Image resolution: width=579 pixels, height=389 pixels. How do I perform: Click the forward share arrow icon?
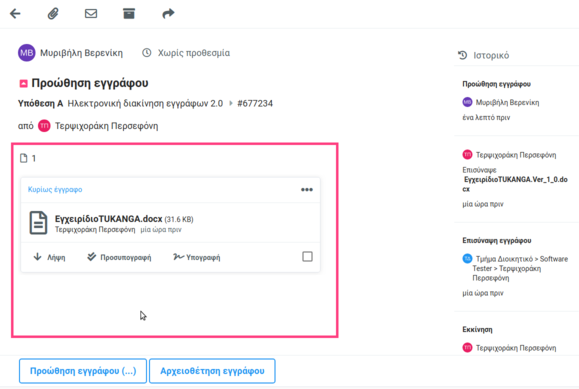tap(168, 14)
